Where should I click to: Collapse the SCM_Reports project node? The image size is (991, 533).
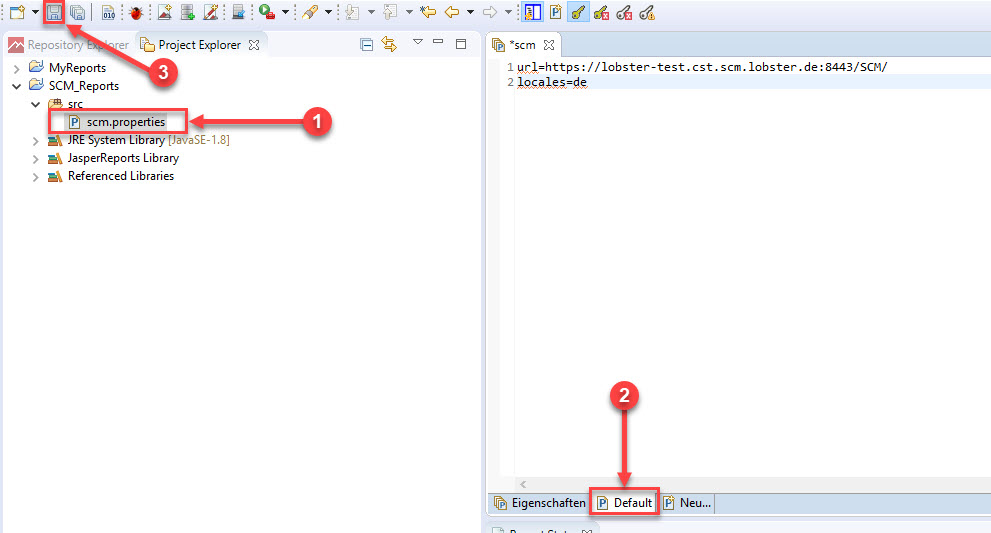click(17, 86)
